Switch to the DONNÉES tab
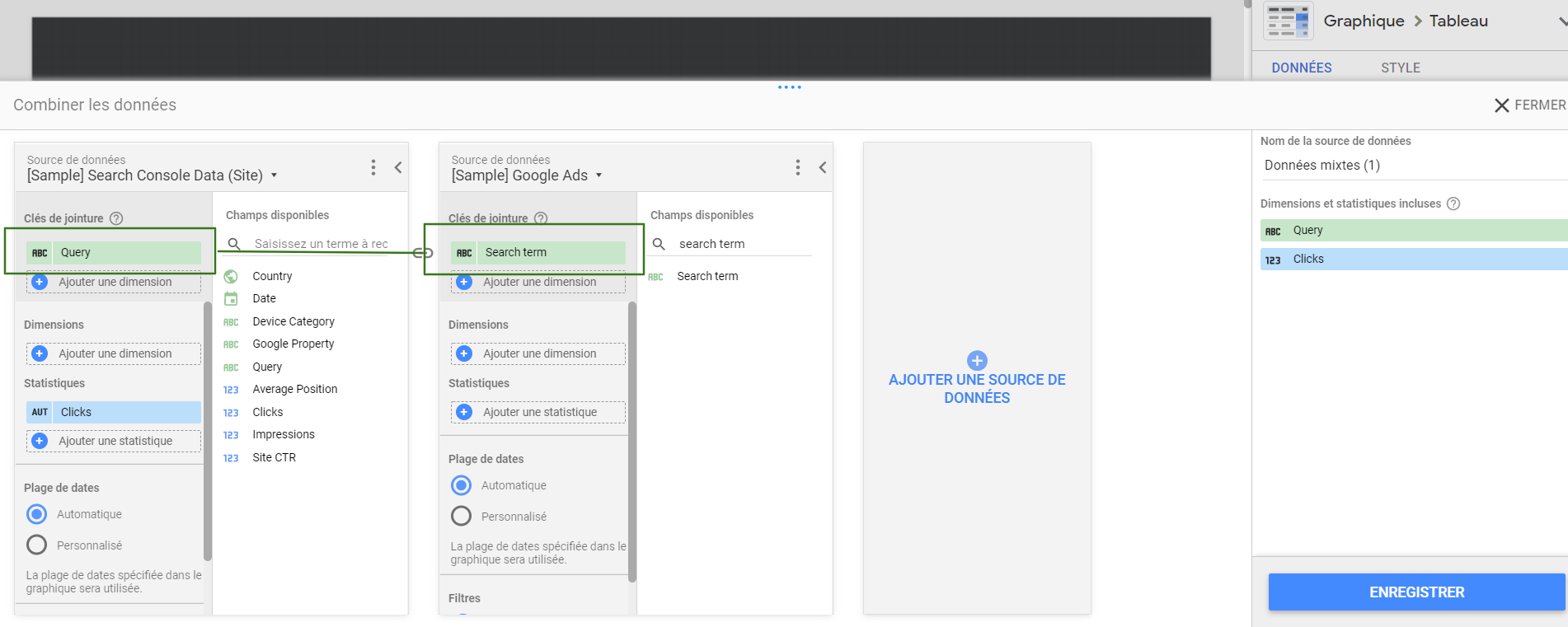1568x627 pixels. click(x=1302, y=68)
